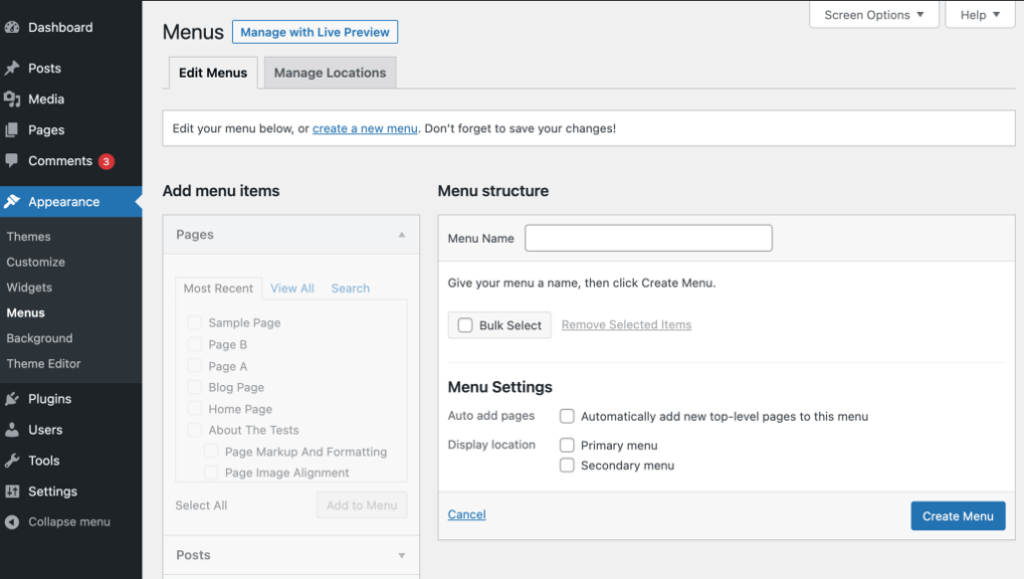Follow the create a new menu link
This screenshot has width=1024, height=579.
(x=364, y=128)
